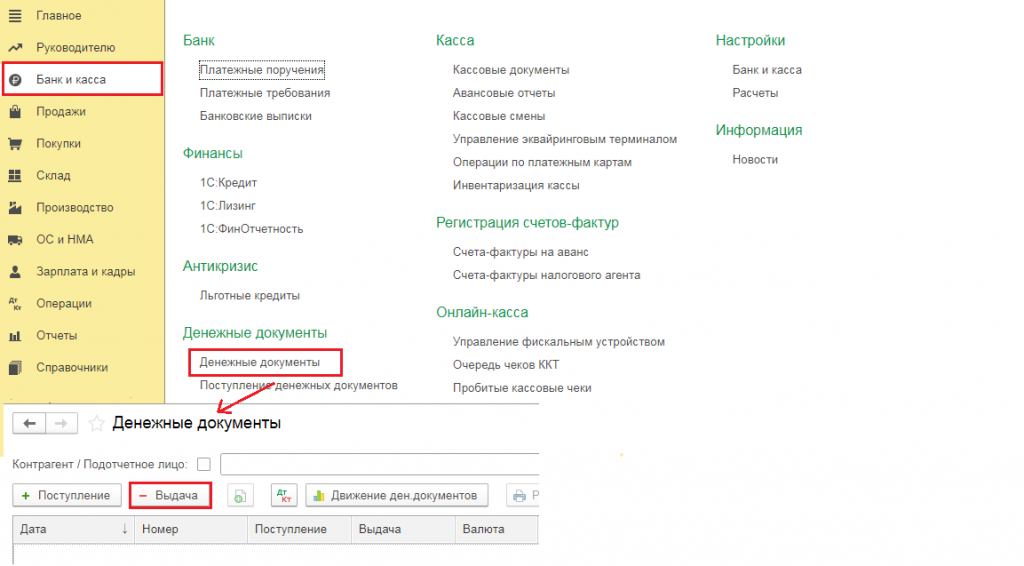Open Банковские выписки
Screen dimensions: 1024x566
(x=256, y=116)
